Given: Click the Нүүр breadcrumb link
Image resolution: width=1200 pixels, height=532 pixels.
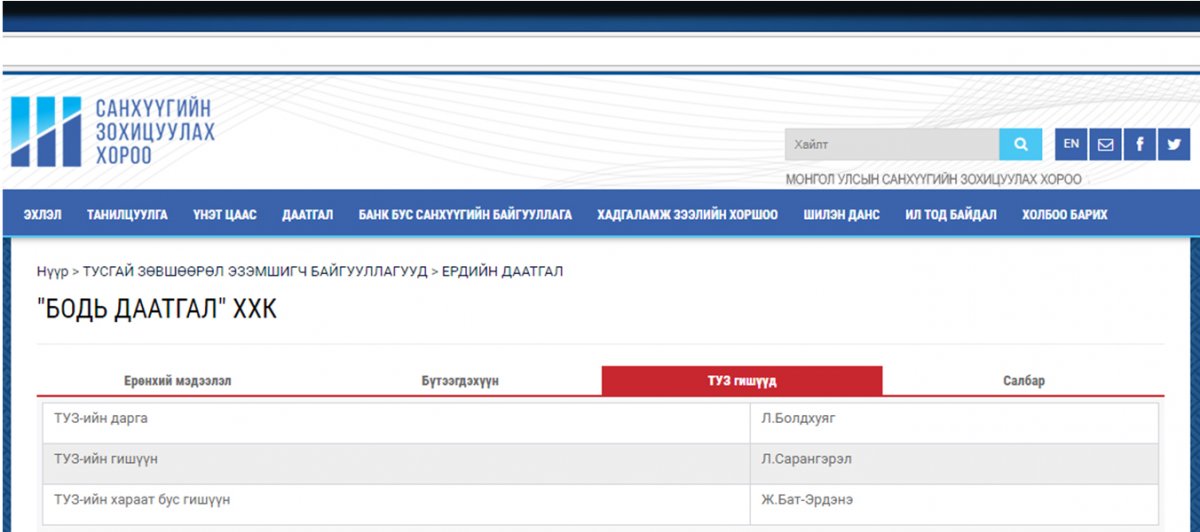Looking at the screenshot, I should click(x=52, y=272).
